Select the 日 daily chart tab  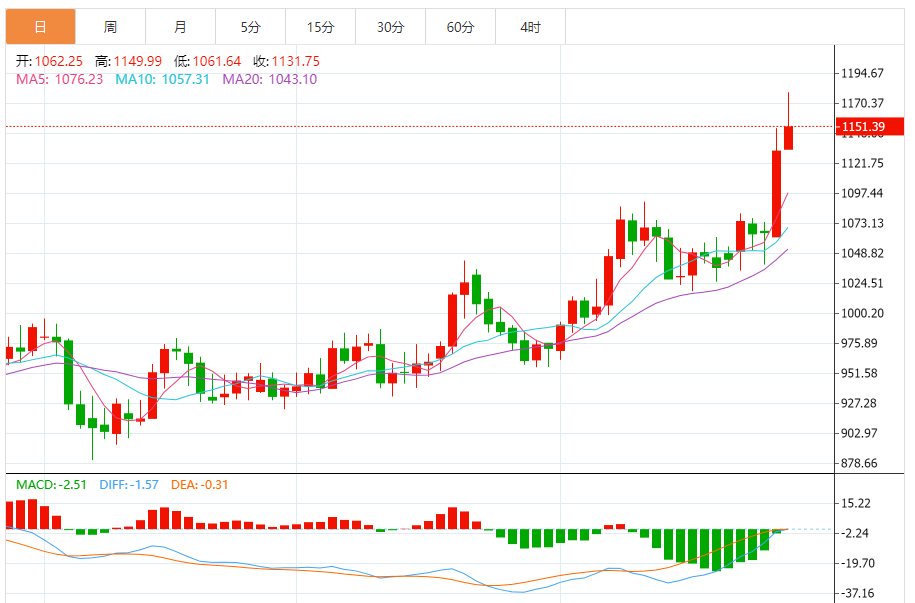[40, 27]
